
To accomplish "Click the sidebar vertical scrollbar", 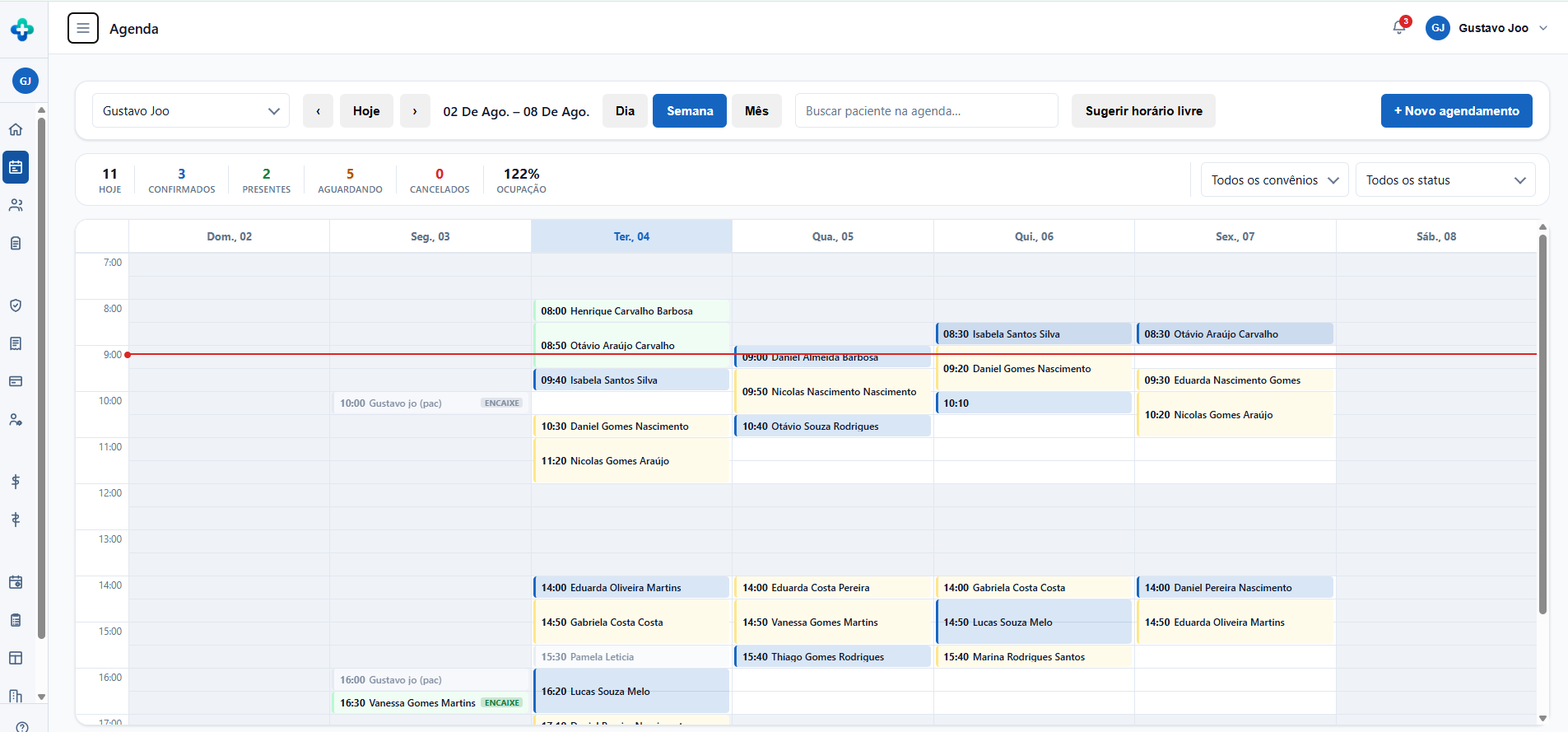I will point(41,379).
